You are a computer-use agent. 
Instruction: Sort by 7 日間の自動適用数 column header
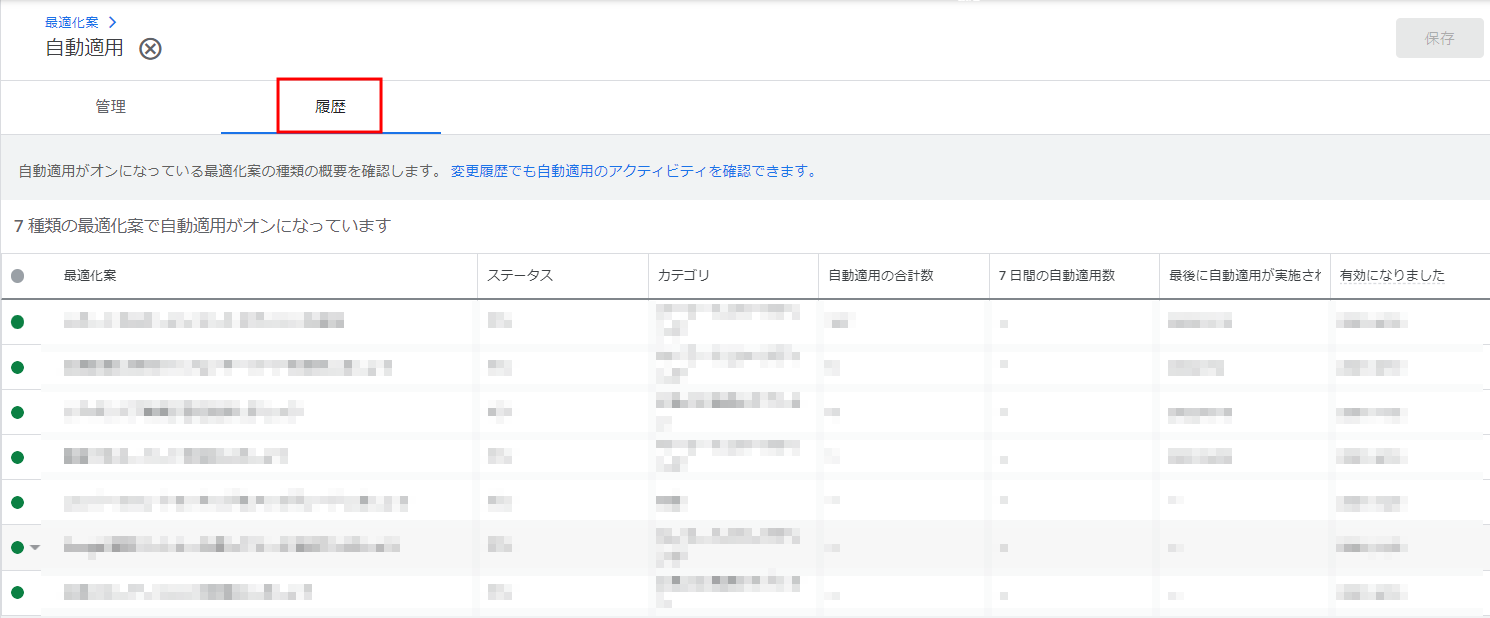[1056, 276]
